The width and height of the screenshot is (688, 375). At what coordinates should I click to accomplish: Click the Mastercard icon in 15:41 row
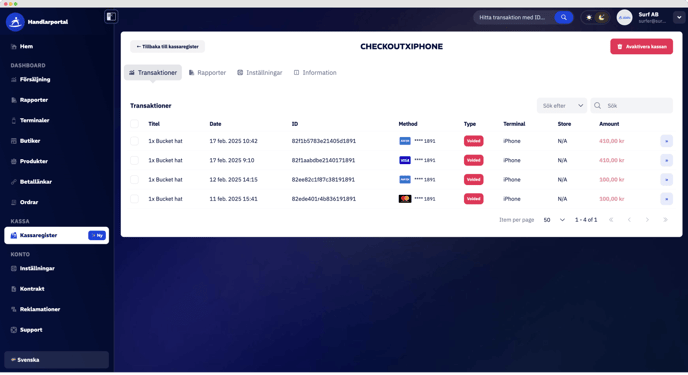point(405,199)
